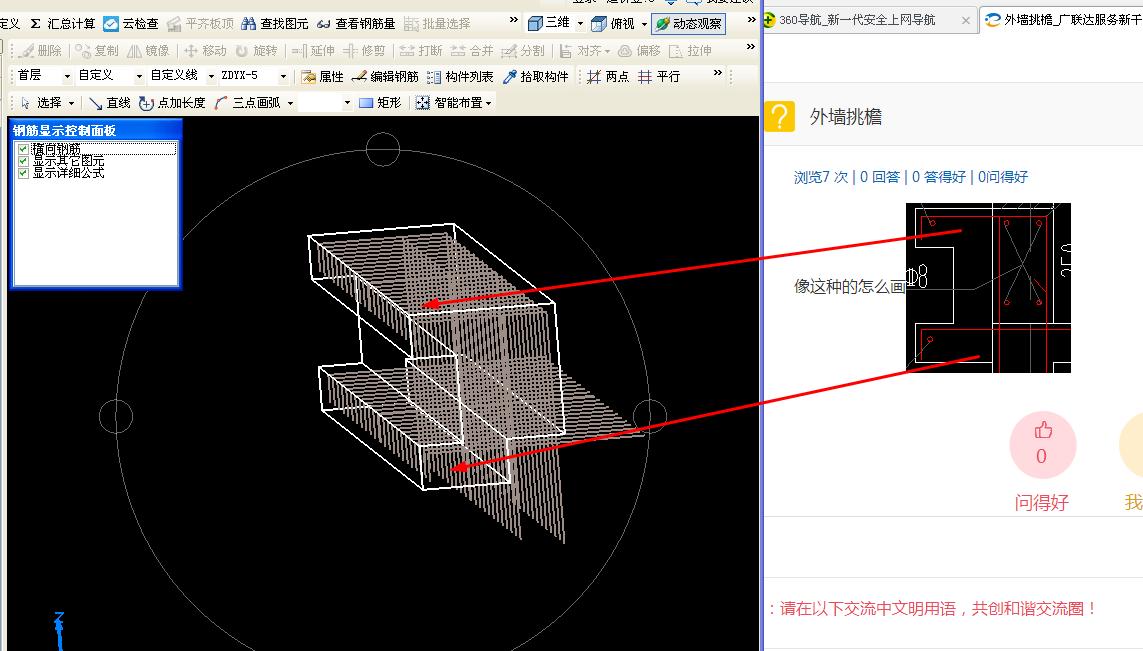Click the grayed 平齐板顶 tool
Screen dimensions: 1143x651
200,23
